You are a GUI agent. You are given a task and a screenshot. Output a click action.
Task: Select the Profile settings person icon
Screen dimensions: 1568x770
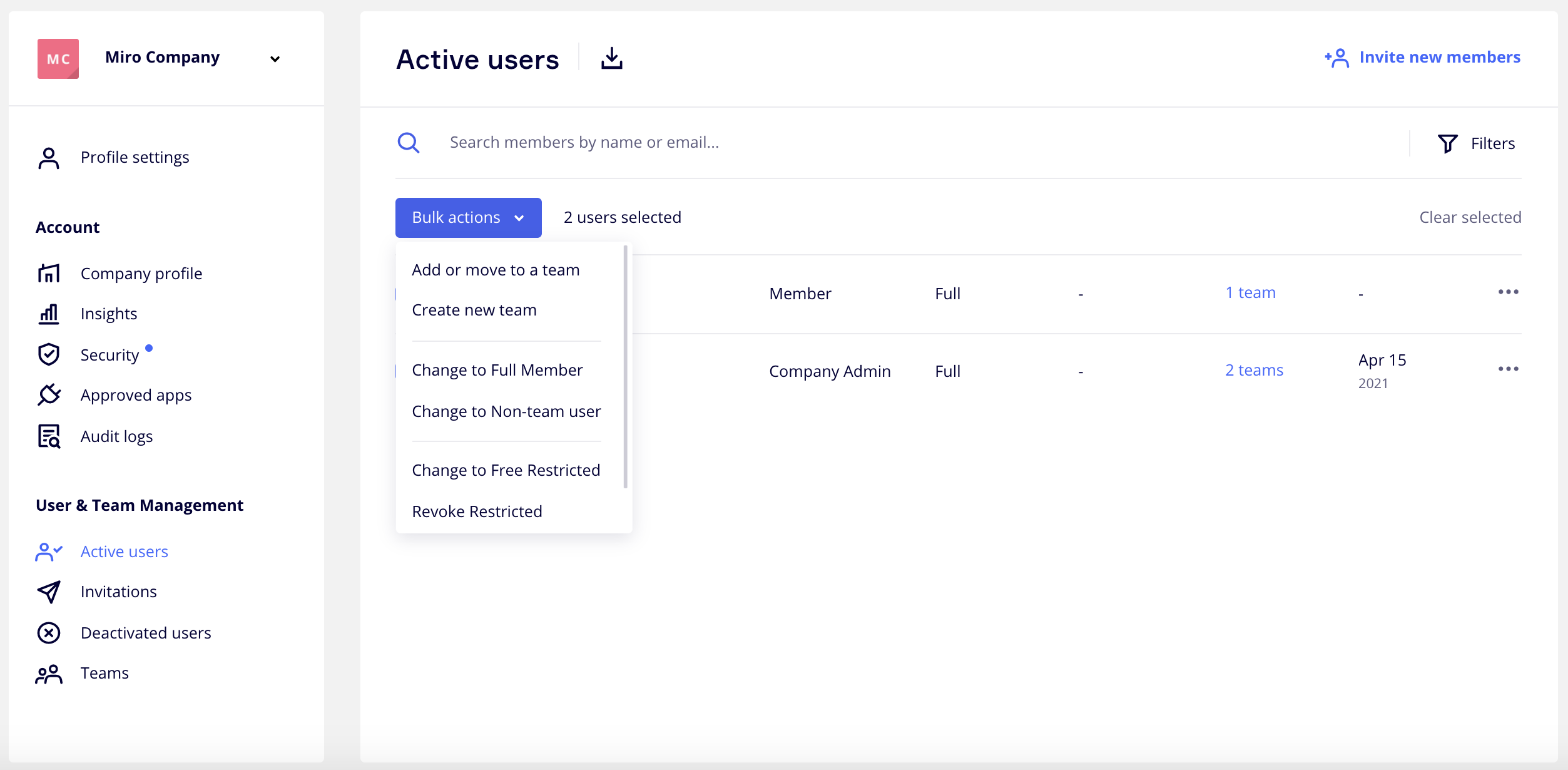click(49, 157)
